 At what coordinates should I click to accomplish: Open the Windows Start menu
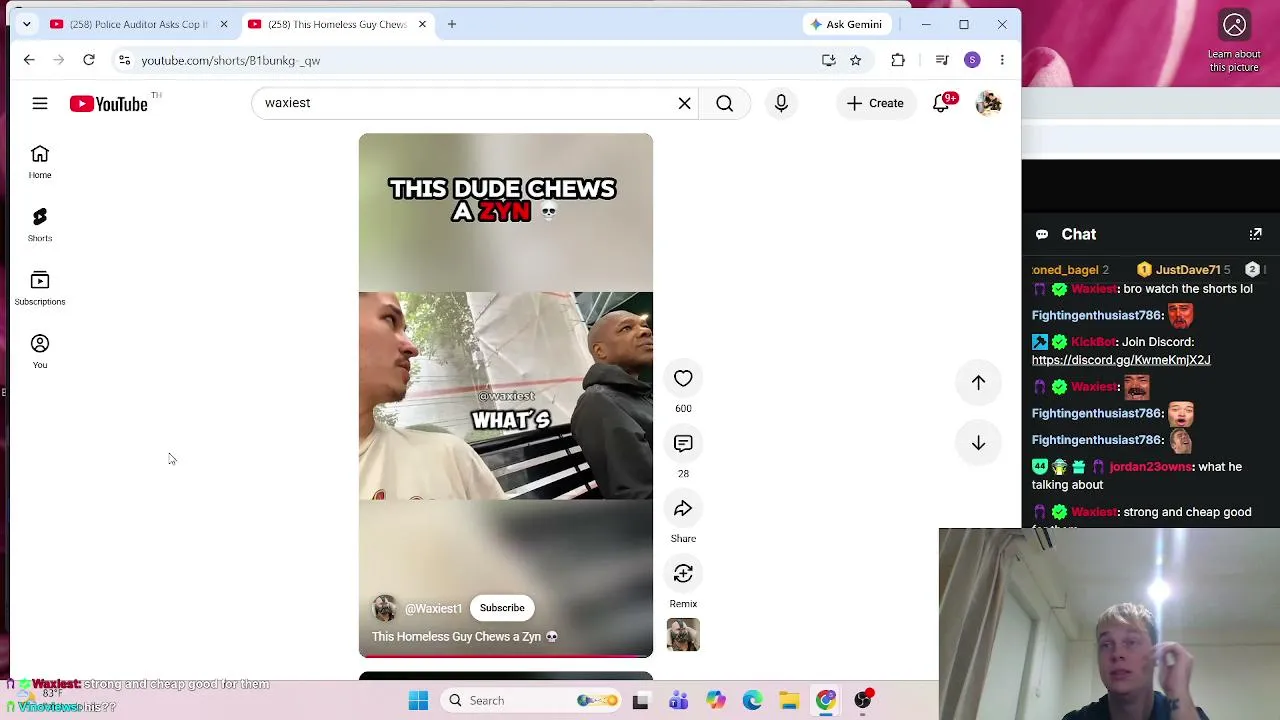click(x=418, y=701)
